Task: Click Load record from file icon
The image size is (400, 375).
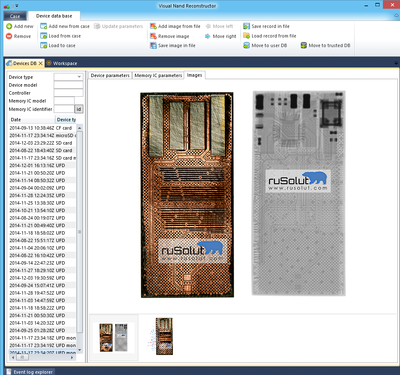Action: coord(247,36)
